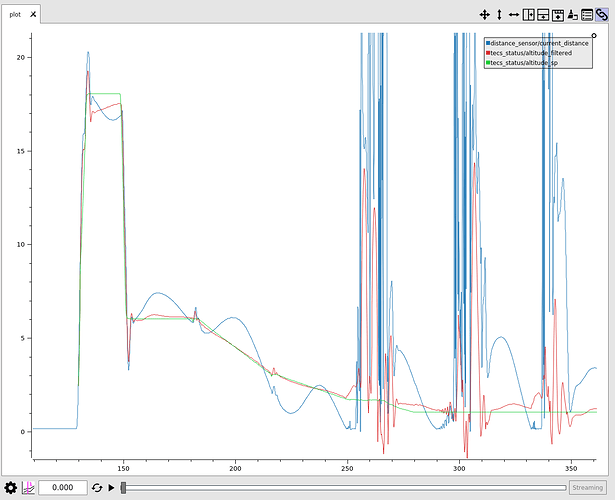Click the y-axis label 20
The height and width of the screenshot is (500, 615).
20,57
